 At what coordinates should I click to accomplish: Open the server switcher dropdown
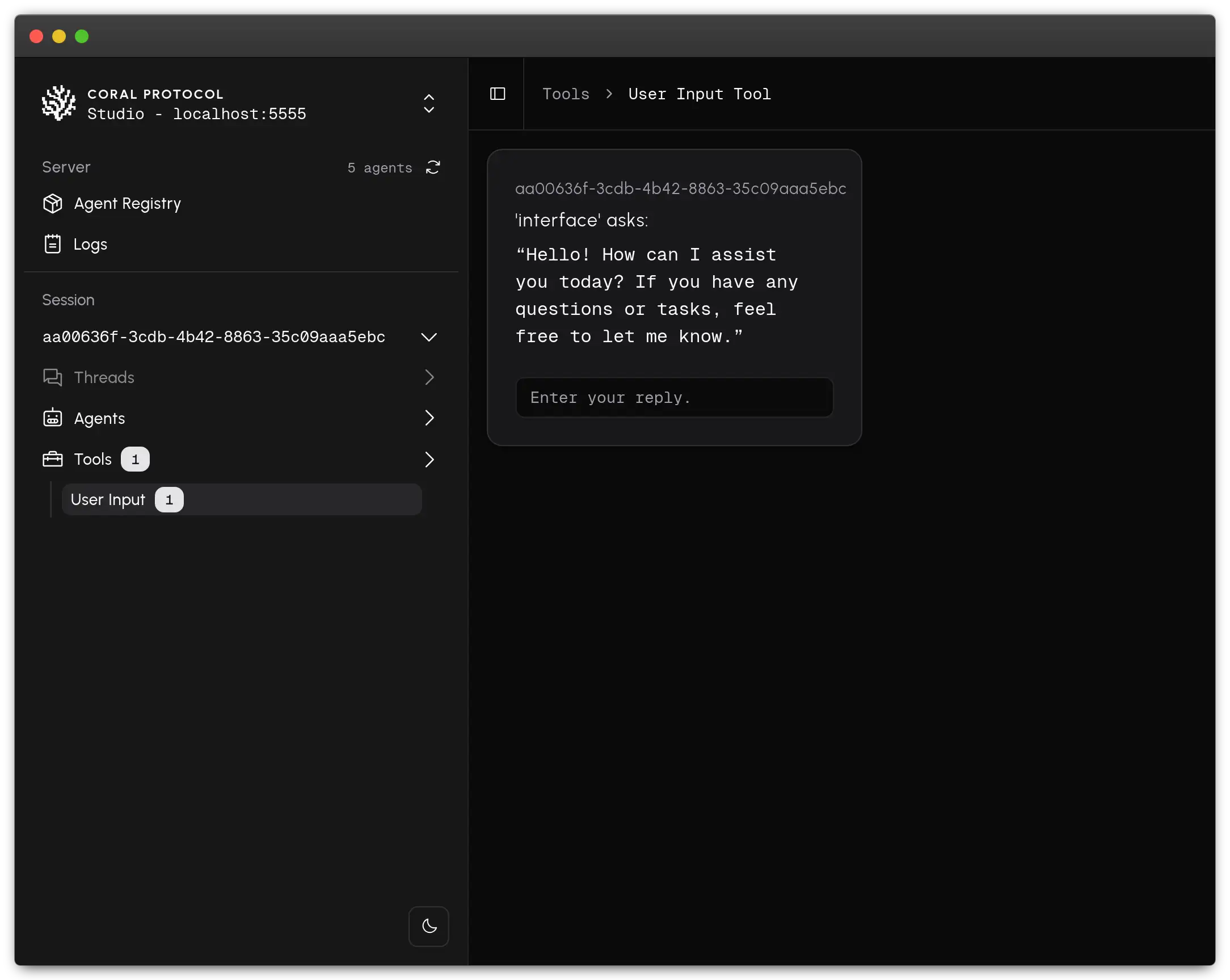pos(429,104)
